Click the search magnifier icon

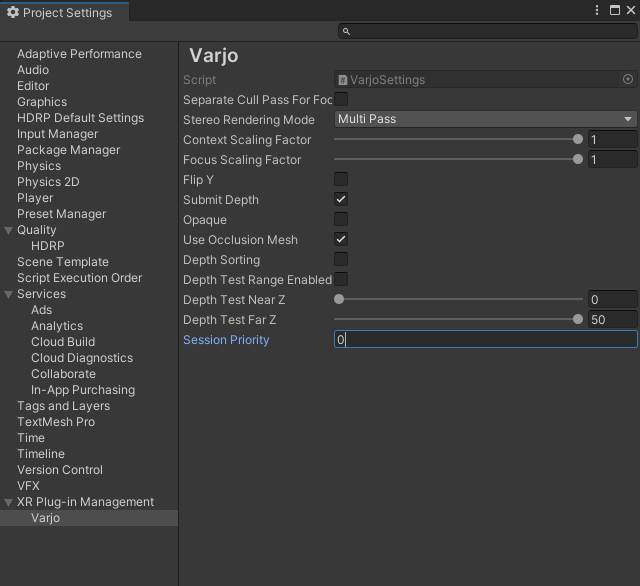point(346,31)
